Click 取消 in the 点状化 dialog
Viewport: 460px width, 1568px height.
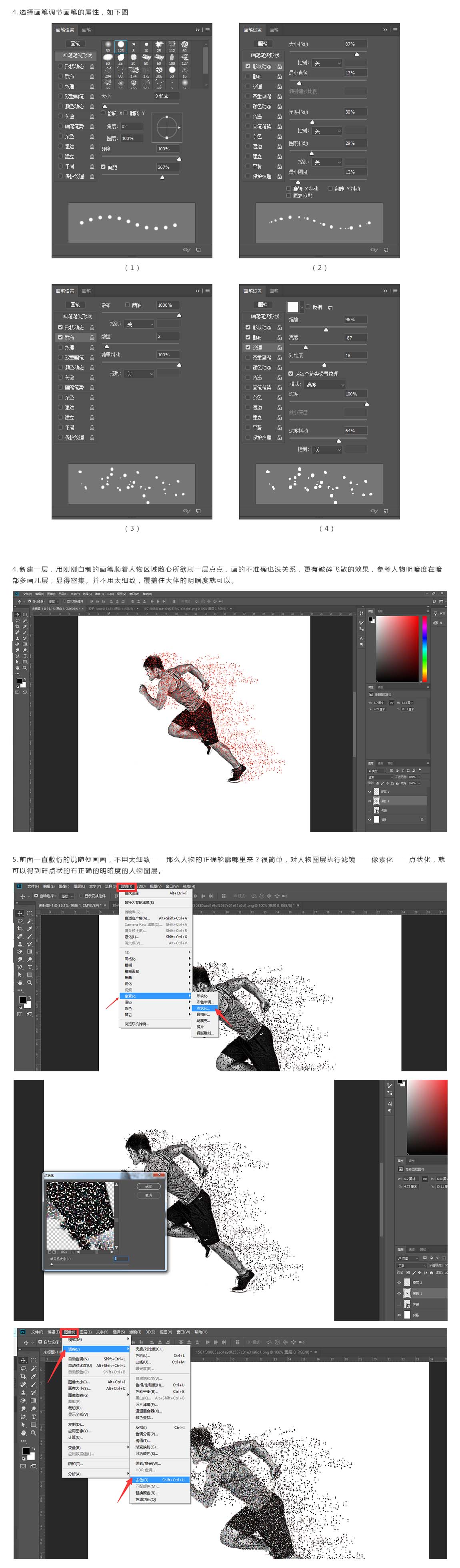(148, 1195)
